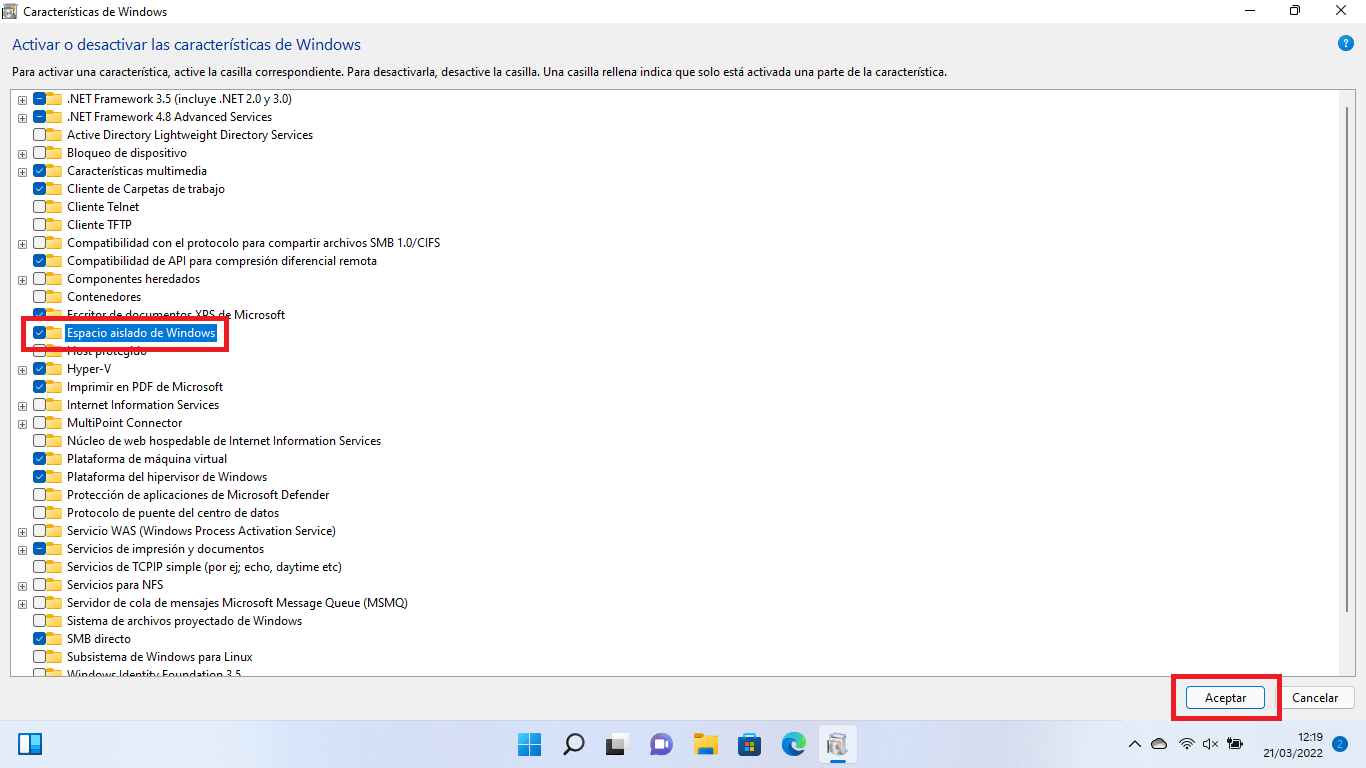Viewport: 1366px width, 768px height.
Task: Show hidden tray icons chevron
Action: 1134,744
